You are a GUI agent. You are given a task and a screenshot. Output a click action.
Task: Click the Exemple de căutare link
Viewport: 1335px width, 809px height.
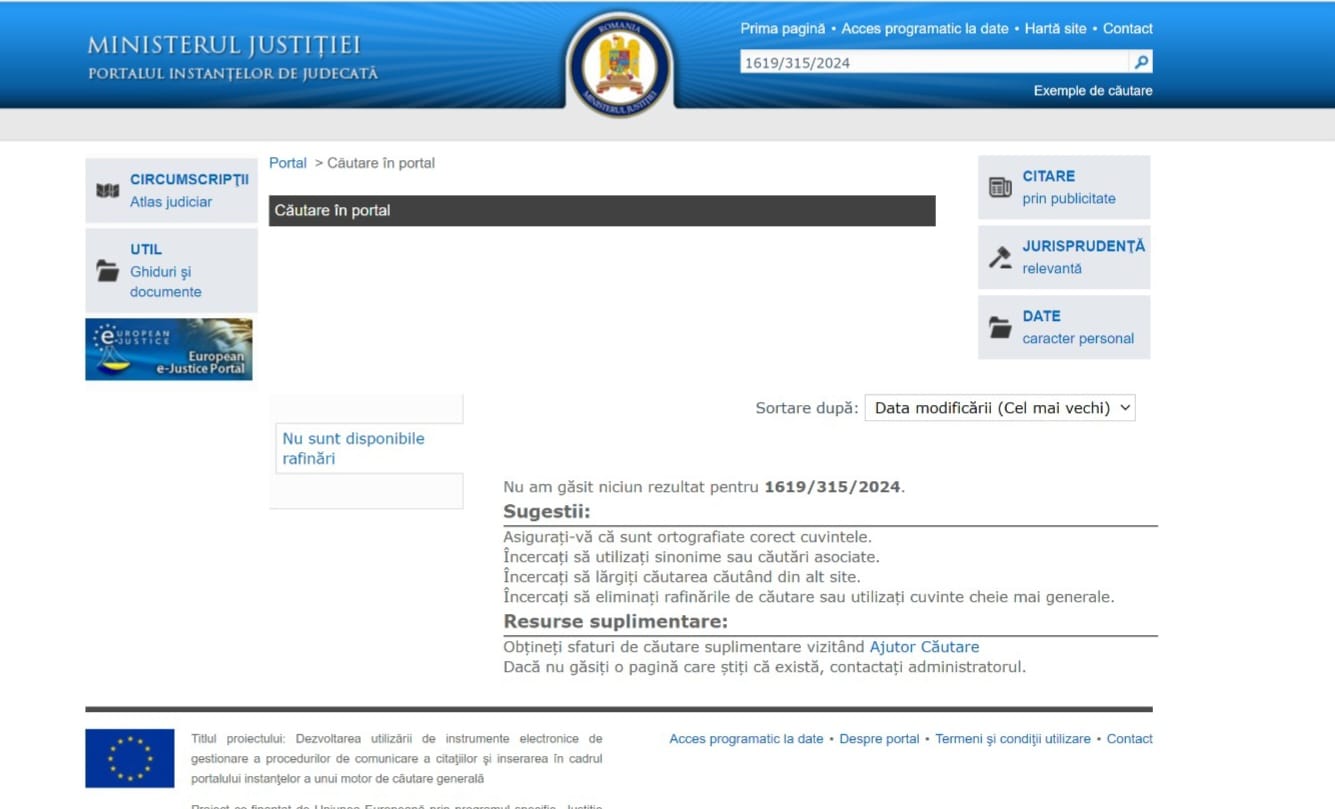tap(1092, 91)
